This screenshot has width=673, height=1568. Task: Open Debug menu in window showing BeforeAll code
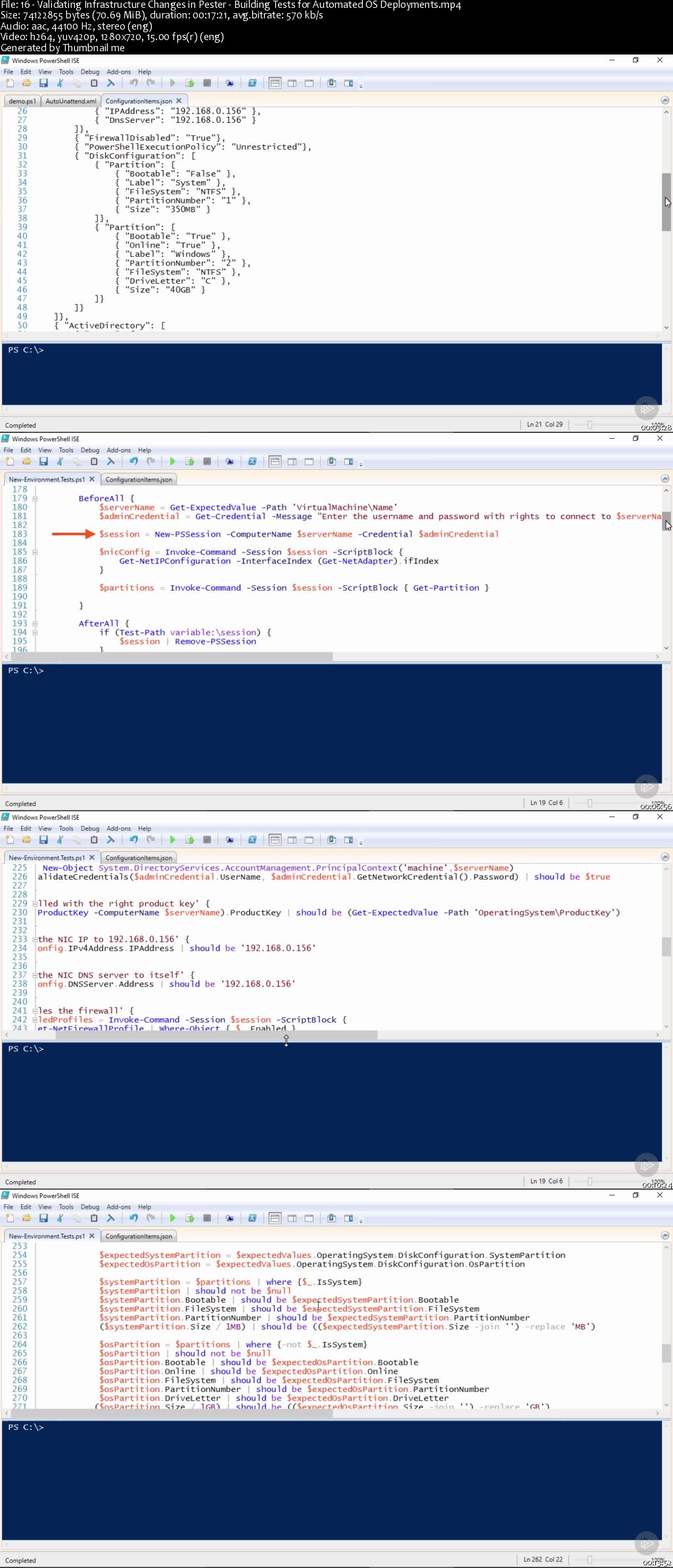pos(90,451)
